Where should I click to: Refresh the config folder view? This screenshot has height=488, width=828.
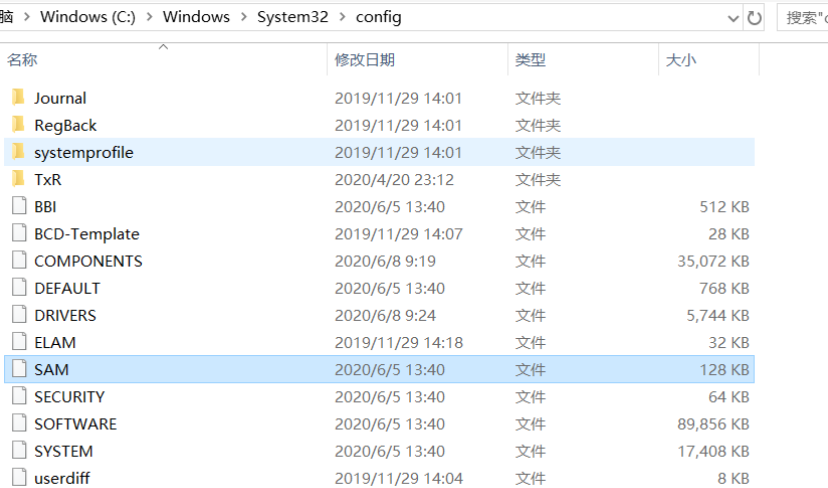[754, 18]
